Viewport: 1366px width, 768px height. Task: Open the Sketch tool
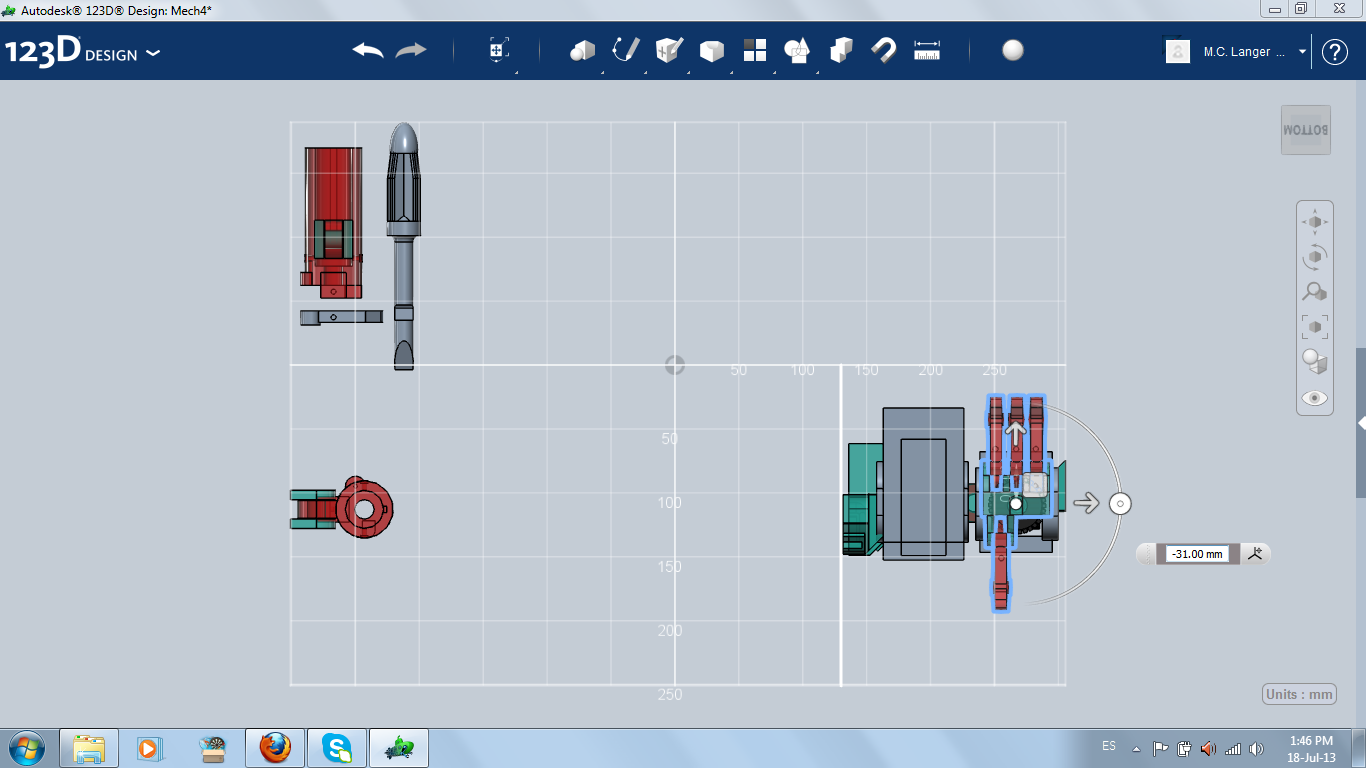coord(626,50)
